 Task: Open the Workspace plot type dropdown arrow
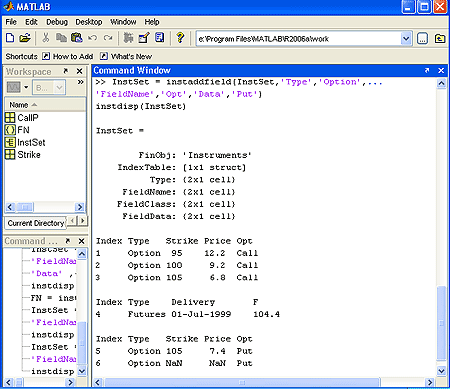click(x=26, y=87)
